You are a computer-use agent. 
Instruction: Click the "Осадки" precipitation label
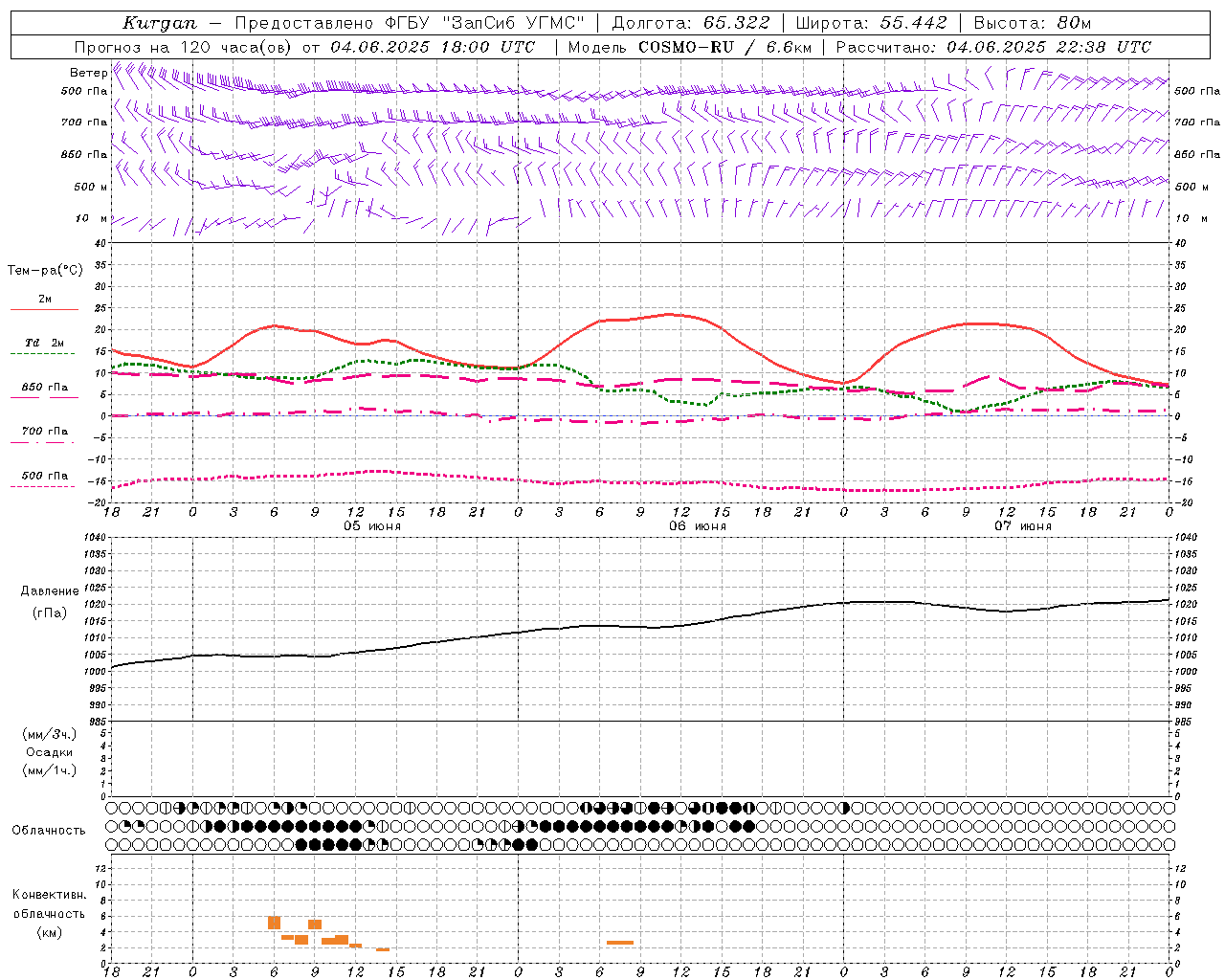click(x=50, y=752)
